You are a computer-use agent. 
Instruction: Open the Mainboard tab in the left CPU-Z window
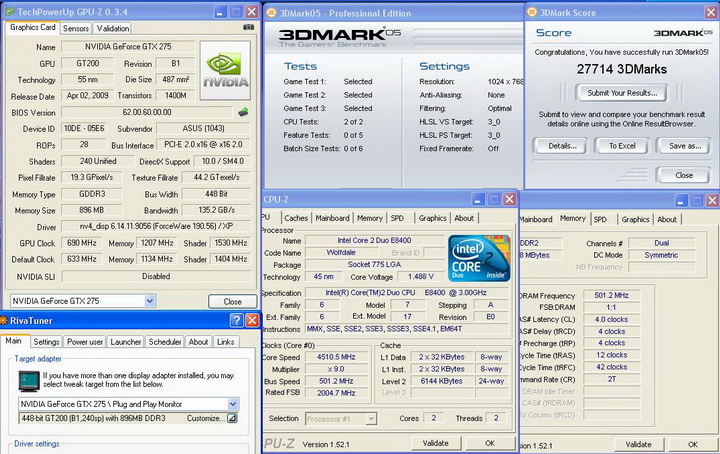tap(332, 219)
